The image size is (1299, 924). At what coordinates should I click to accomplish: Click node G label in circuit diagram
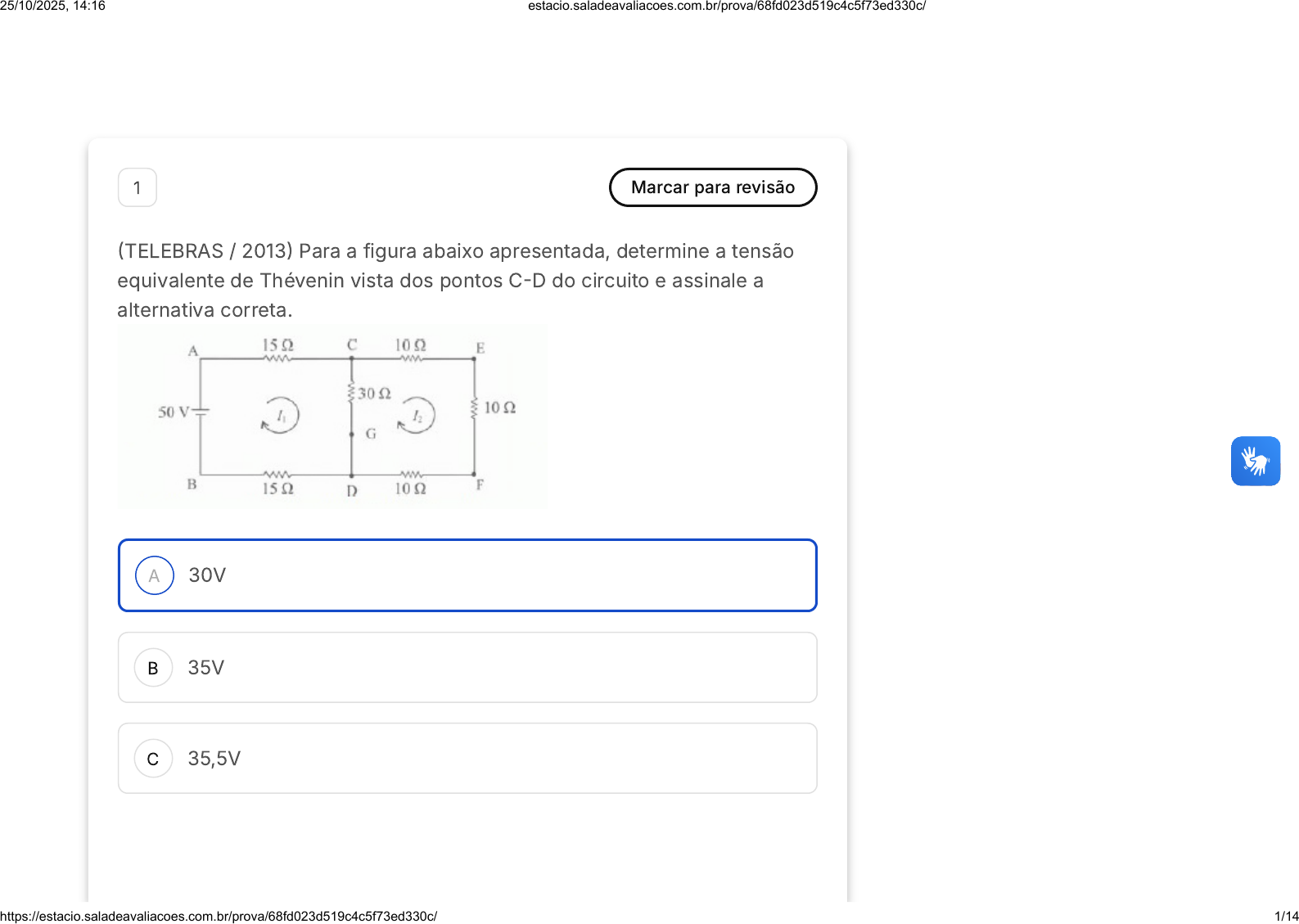point(371,434)
